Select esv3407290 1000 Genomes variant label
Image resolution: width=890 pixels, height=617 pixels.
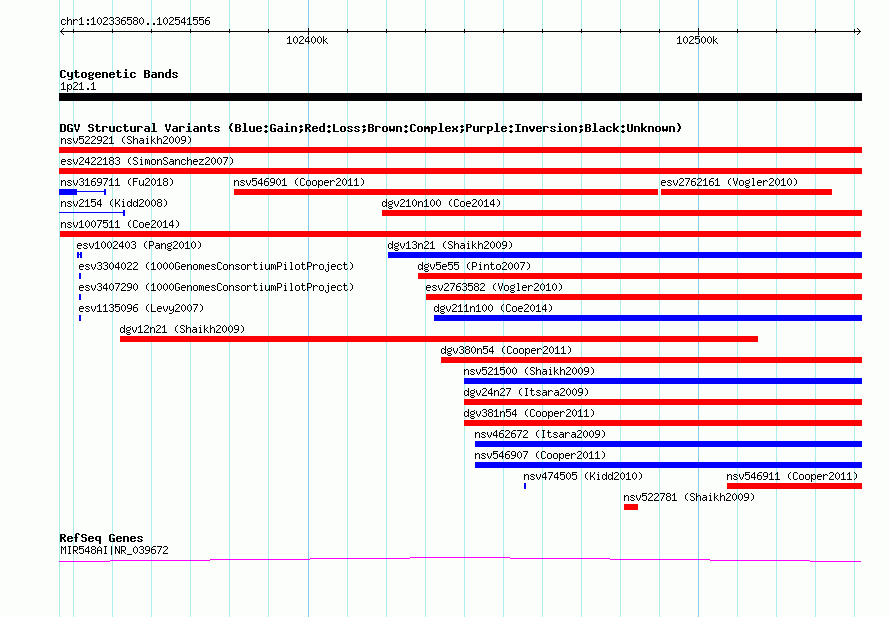click(216, 287)
